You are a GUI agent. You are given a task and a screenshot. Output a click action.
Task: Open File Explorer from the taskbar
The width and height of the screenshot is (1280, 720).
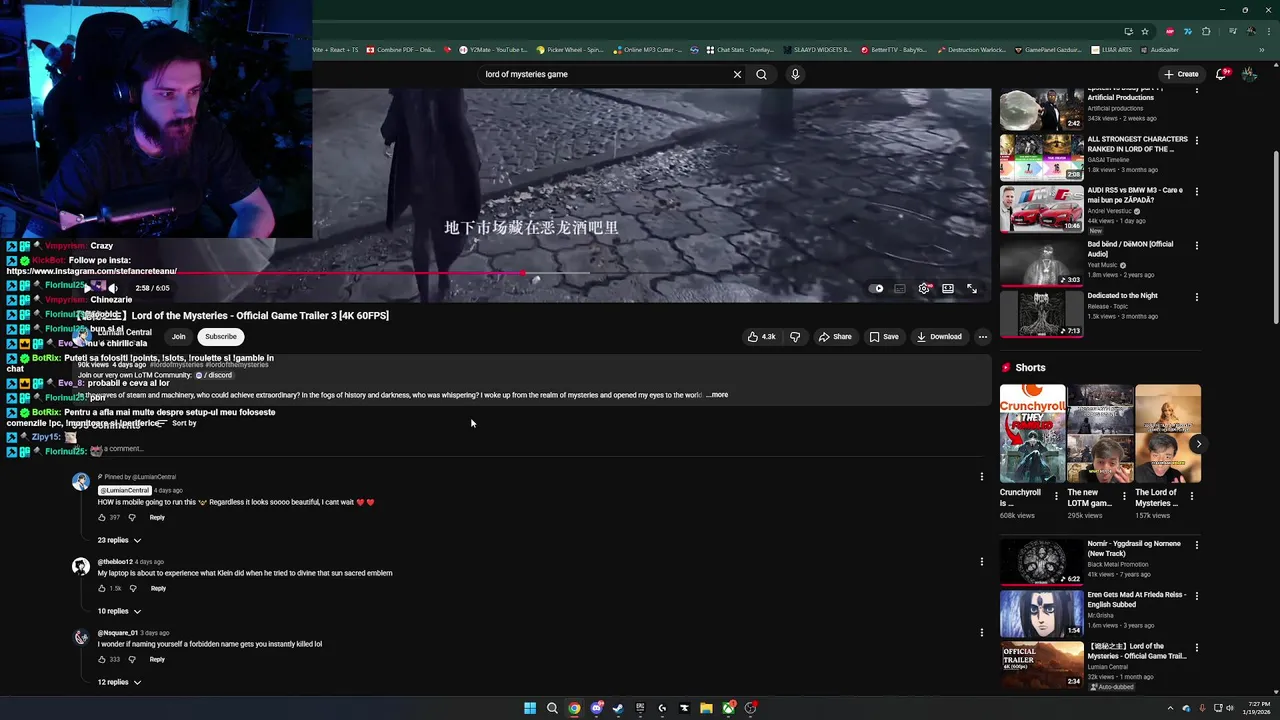pyautogui.click(x=706, y=708)
